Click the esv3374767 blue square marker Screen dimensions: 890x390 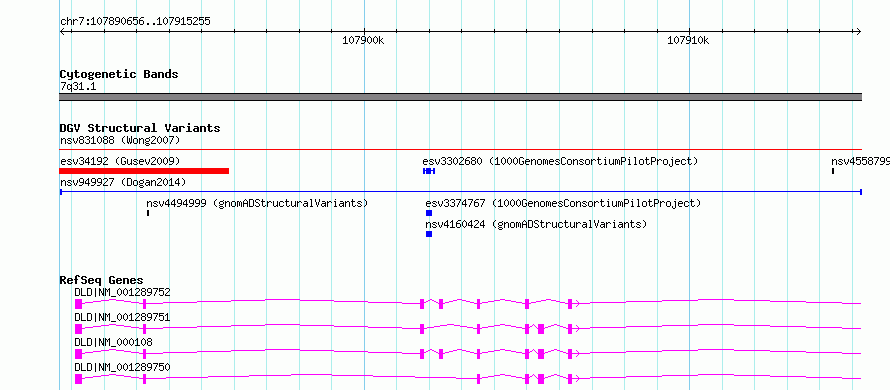(429, 213)
